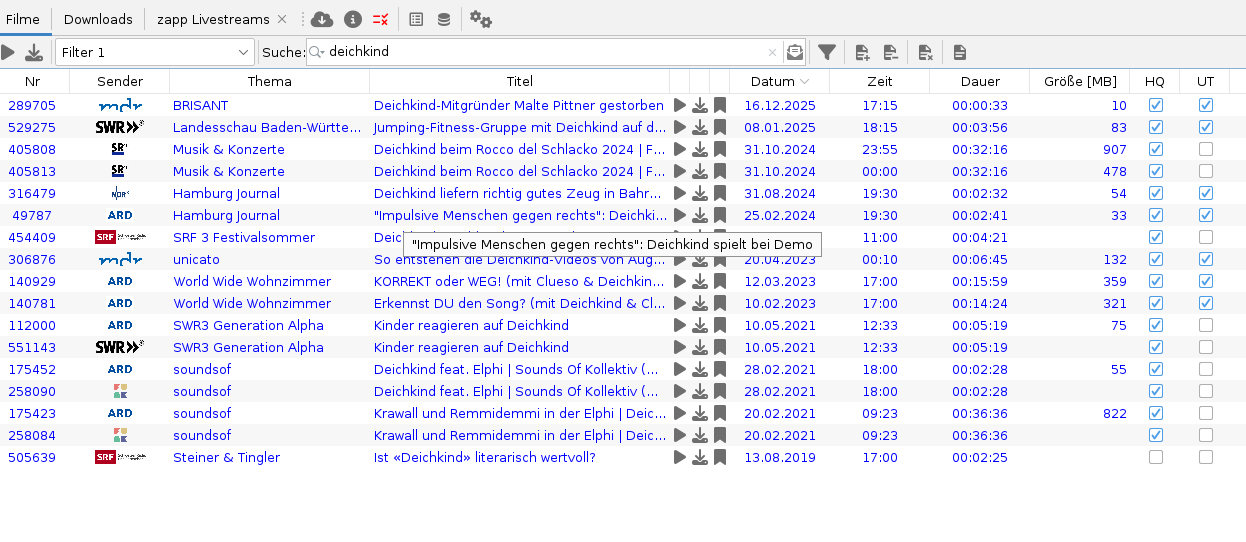
Task: Click the download film list cloud icon
Action: pyautogui.click(x=322, y=19)
